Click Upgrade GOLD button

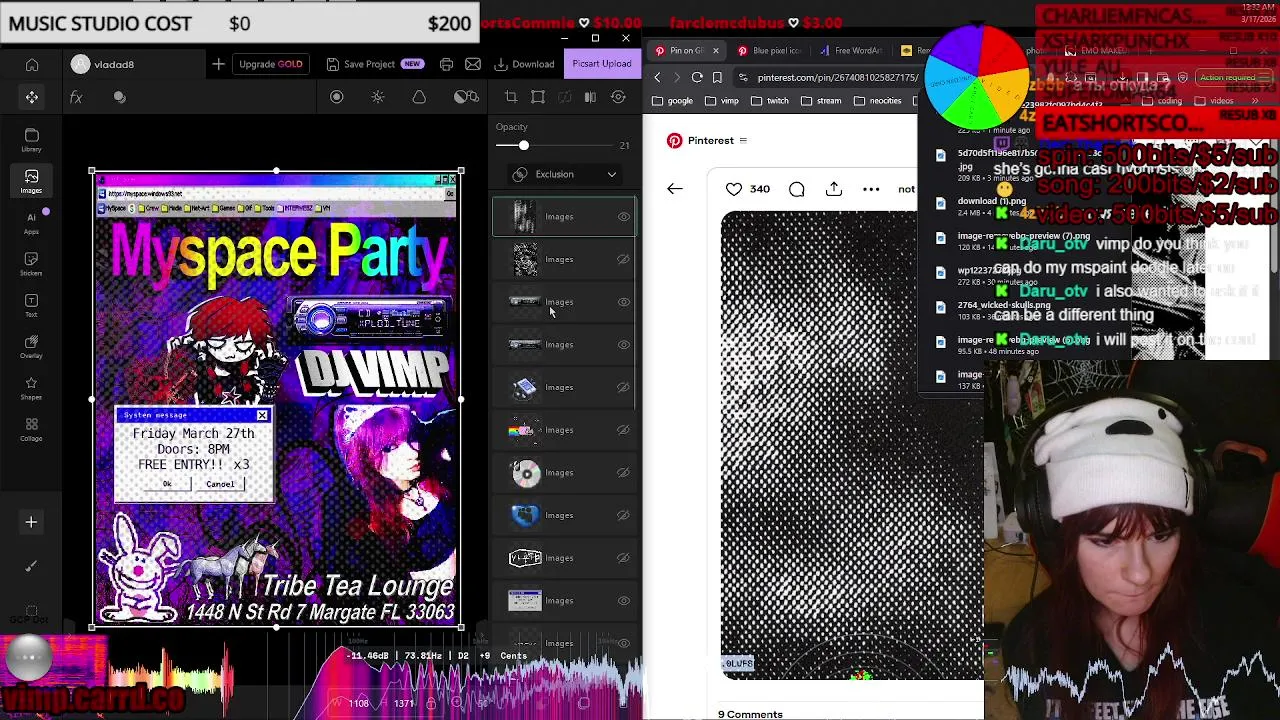(270, 64)
